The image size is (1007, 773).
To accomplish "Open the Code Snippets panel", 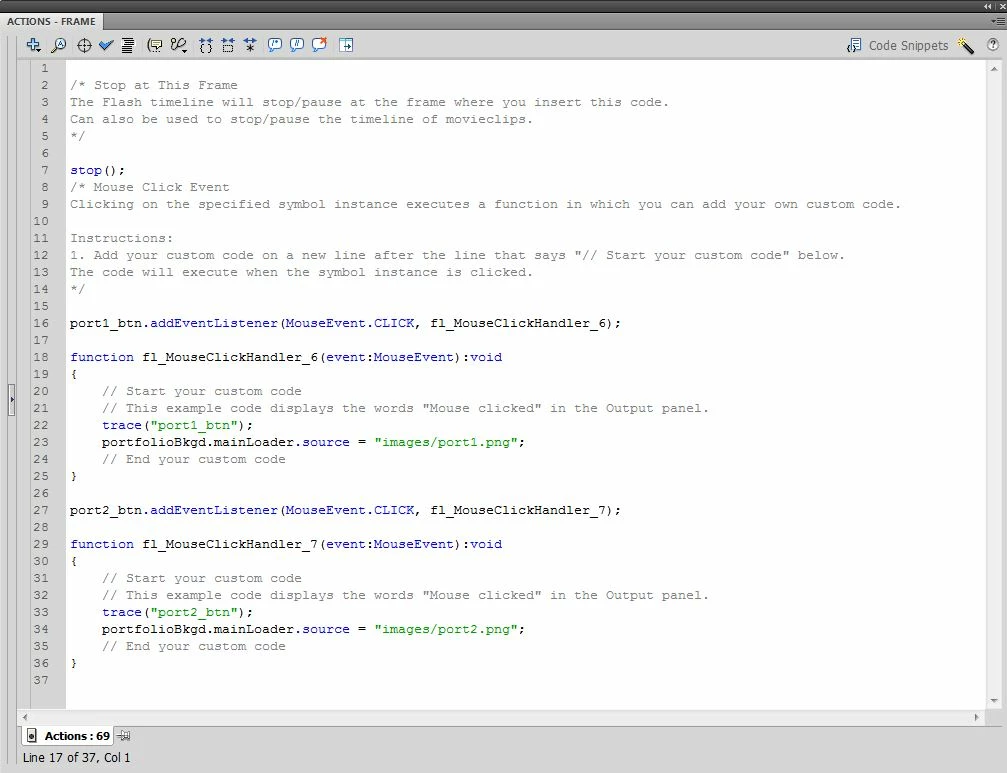I will (898, 46).
